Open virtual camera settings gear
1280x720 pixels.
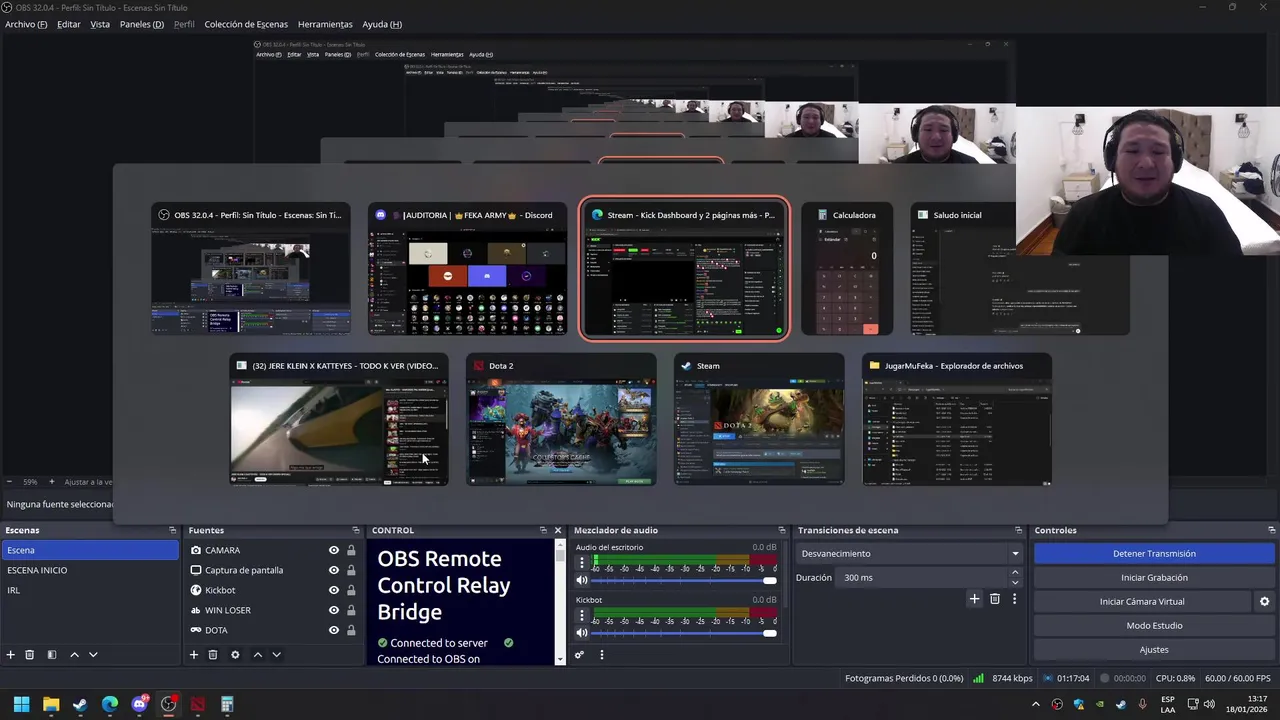click(1264, 601)
